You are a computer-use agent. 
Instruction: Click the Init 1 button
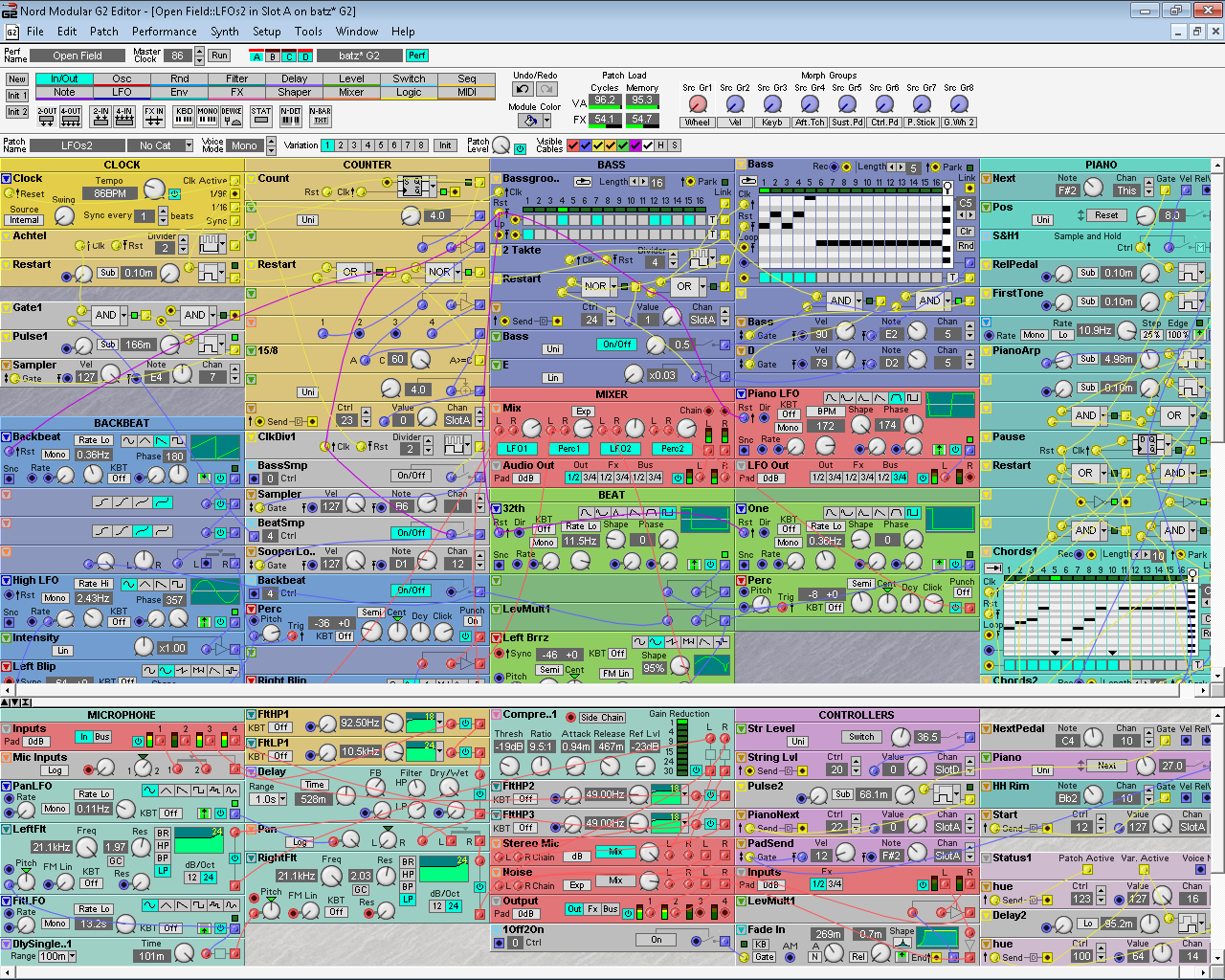coord(16,96)
